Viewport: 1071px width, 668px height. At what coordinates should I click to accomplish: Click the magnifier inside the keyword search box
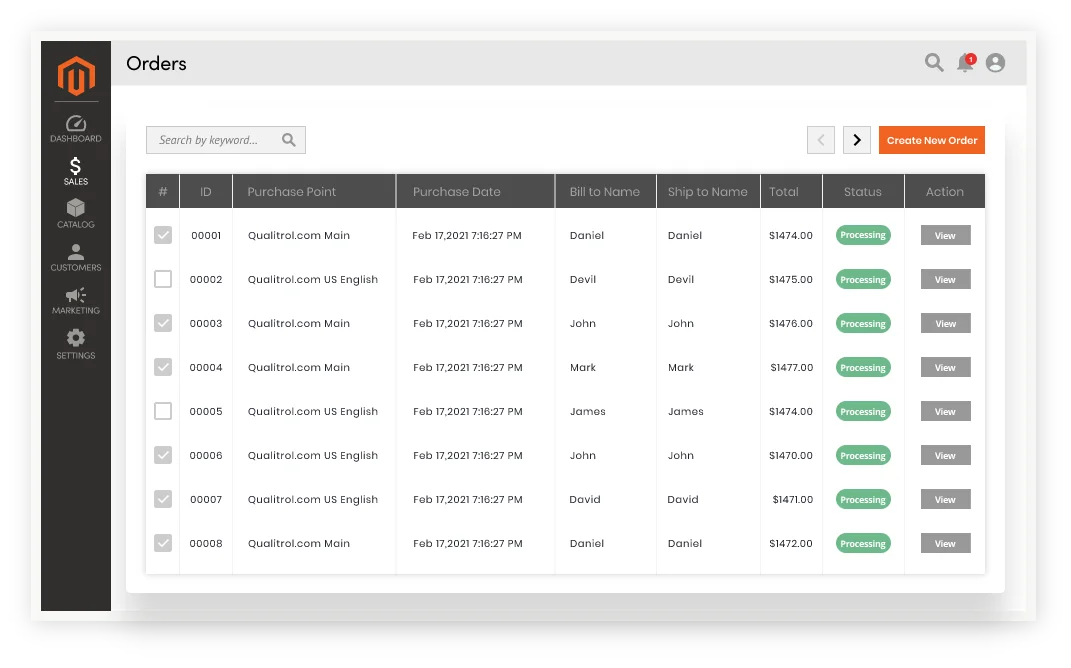point(289,140)
